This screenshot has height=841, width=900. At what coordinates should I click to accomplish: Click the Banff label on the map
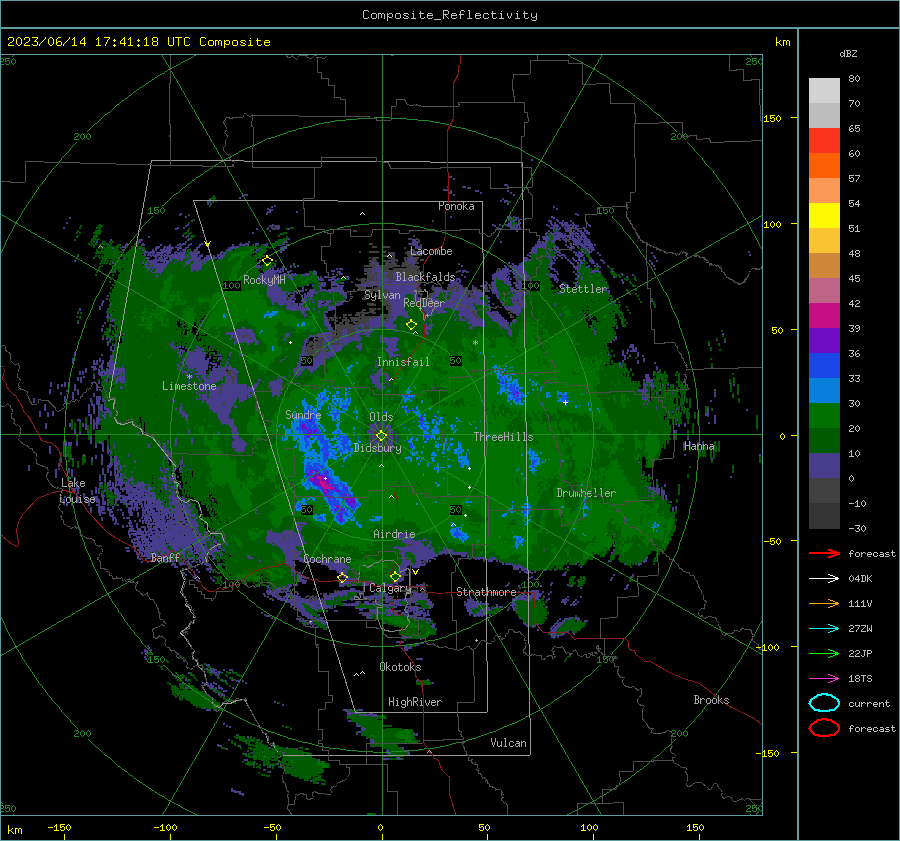[x=165, y=557]
